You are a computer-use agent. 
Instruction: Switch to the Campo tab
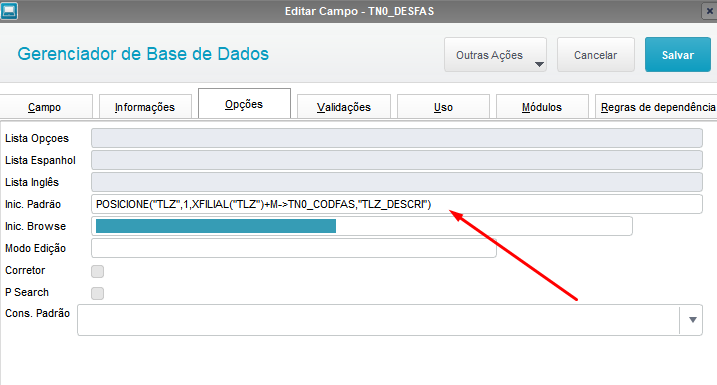pos(45,107)
